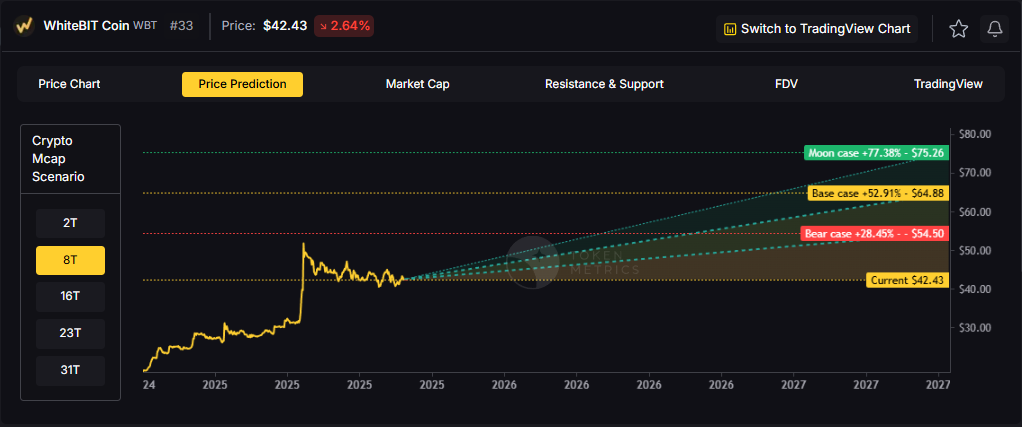Select the Price Prediction tab
The width and height of the screenshot is (1022, 427).
click(x=242, y=84)
